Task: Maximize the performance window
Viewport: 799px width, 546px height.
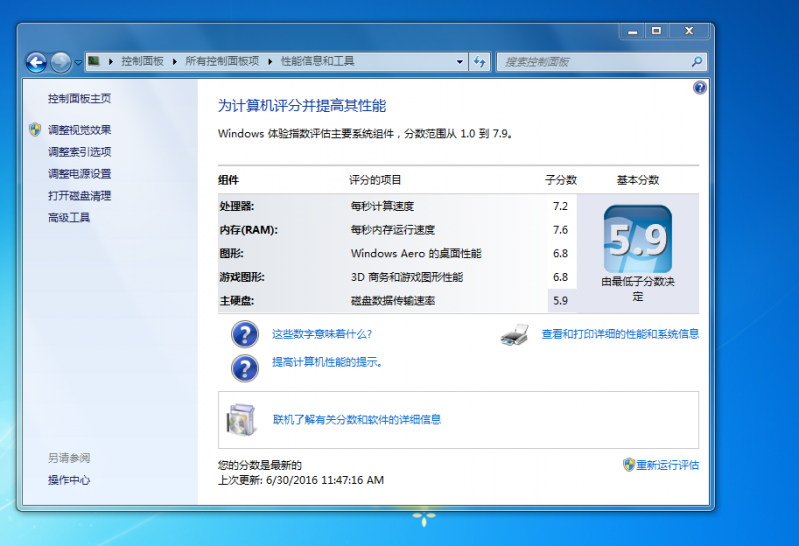Action: (x=656, y=31)
